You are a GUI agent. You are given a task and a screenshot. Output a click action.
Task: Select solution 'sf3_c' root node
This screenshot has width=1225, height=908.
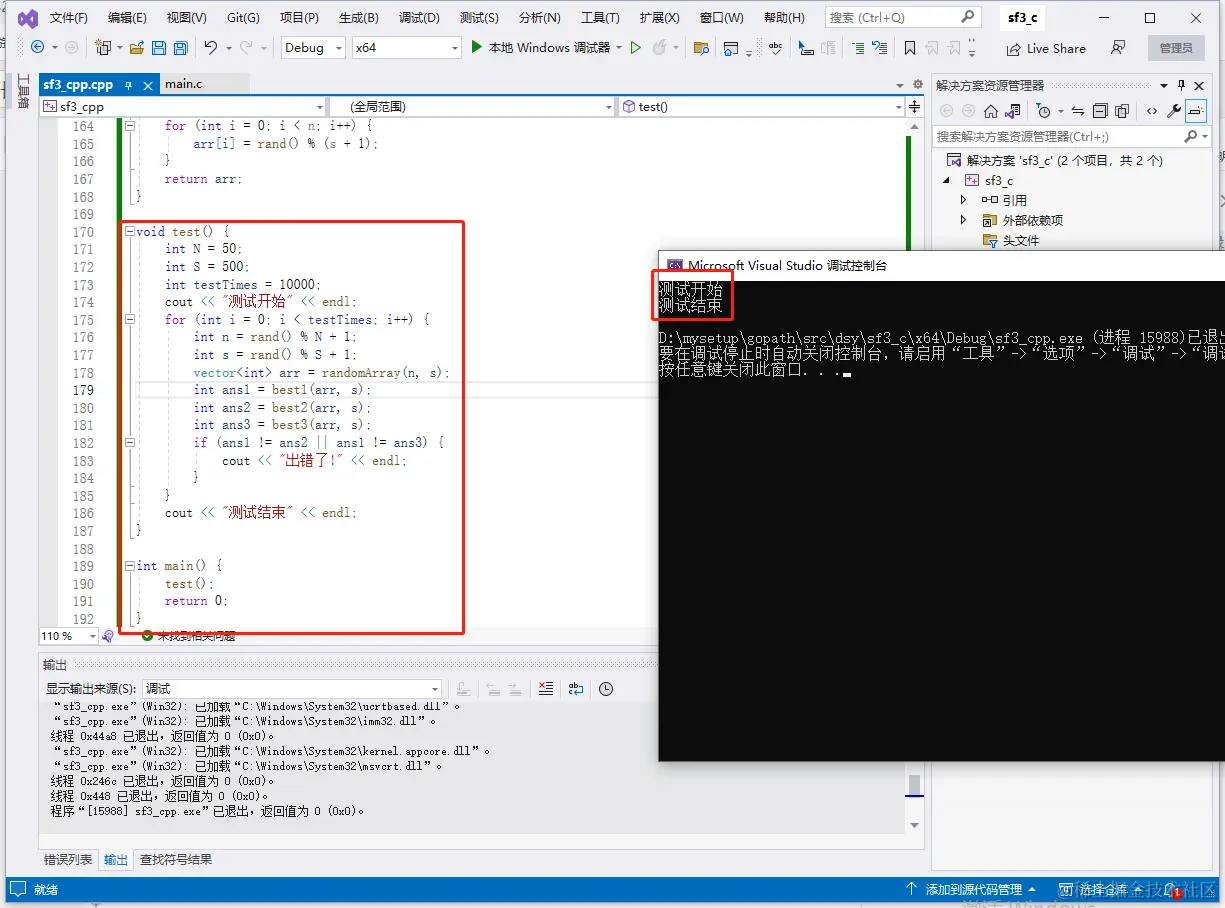click(x=1054, y=160)
